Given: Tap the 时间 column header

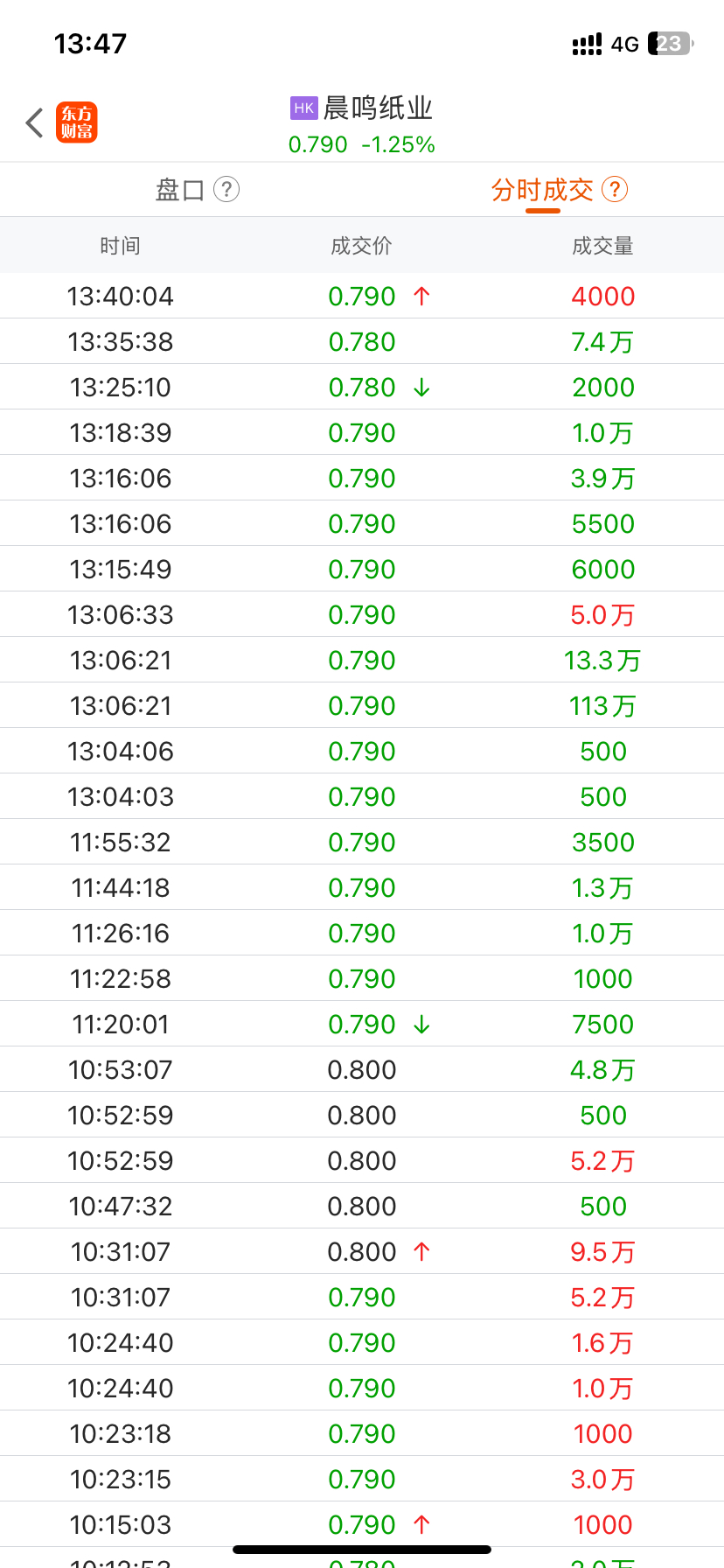Looking at the screenshot, I should (120, 246).
